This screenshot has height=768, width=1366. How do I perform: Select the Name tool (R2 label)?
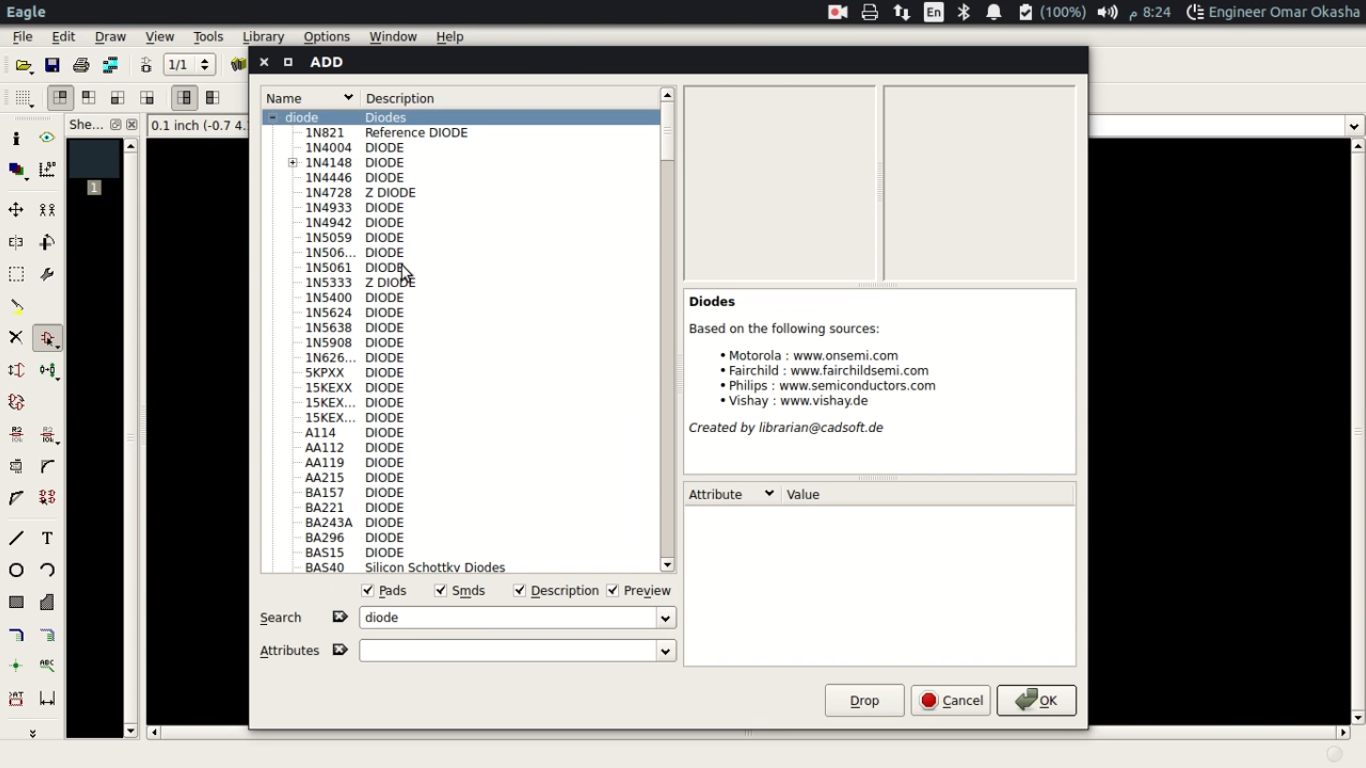(16, 434)
